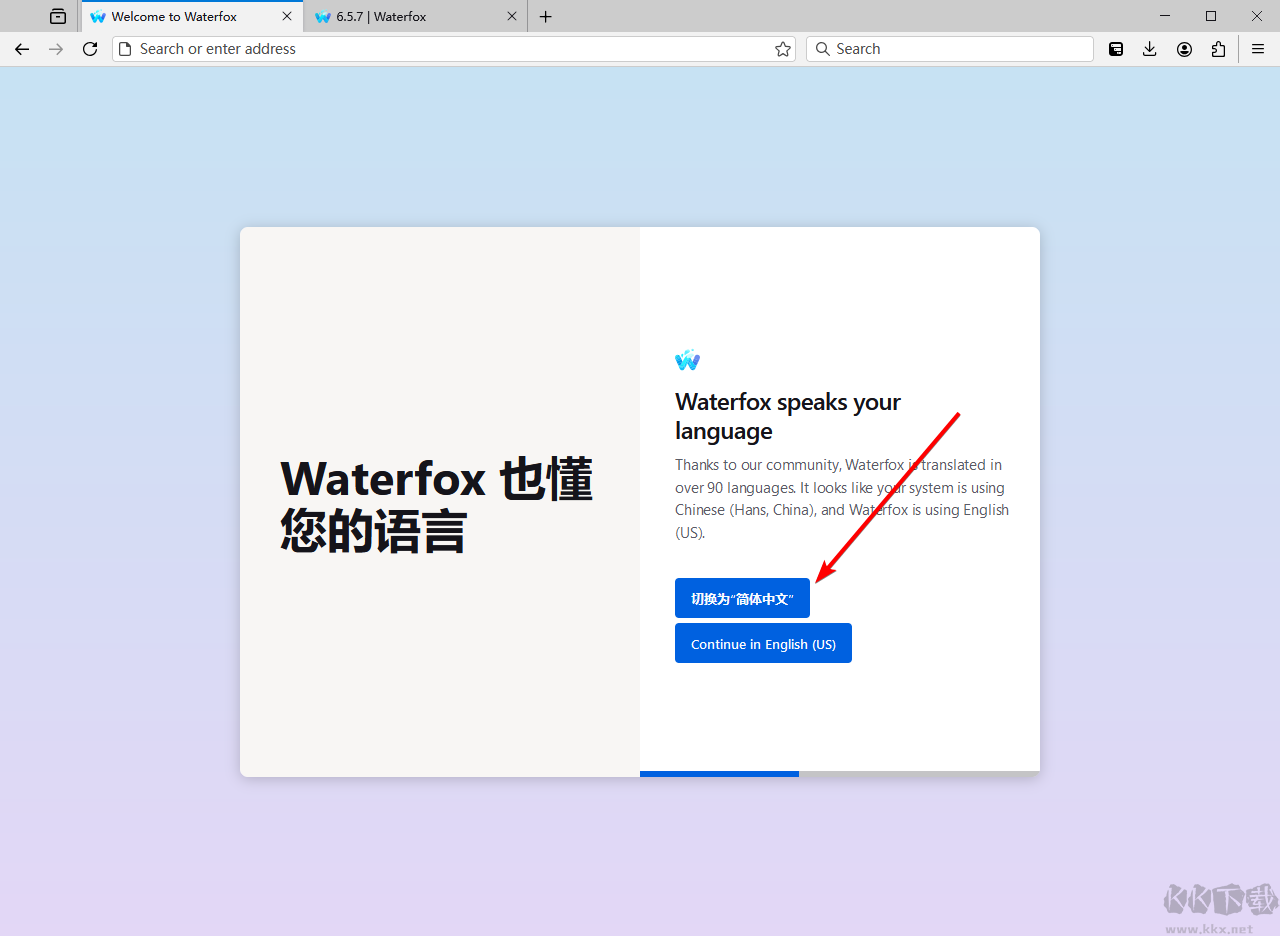
Task: Click the forward navigation arrow
Action: [x=56, y=48]
